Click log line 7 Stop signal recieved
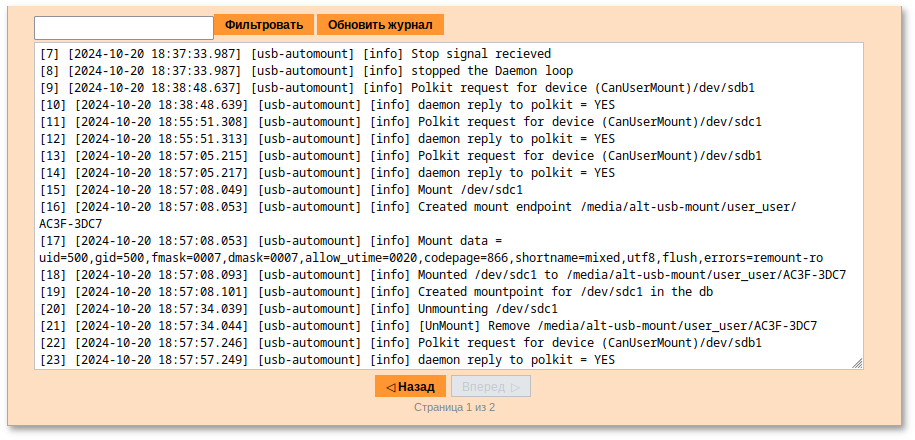This screenshot has width=915, height=440. (x=295, y=54)
